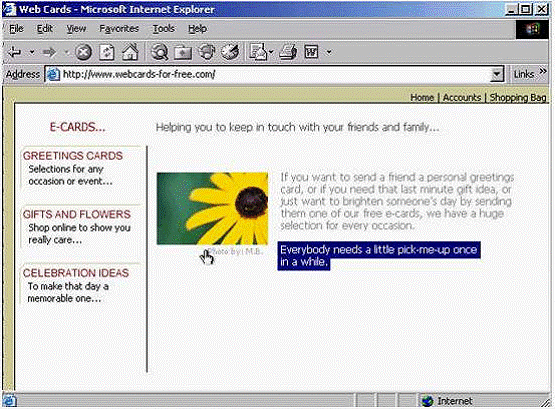Image resolution: width=555 pixels, height=409 pixels.
Task: Refresh the page using the Refresh icon
Action: click(107, 52)
